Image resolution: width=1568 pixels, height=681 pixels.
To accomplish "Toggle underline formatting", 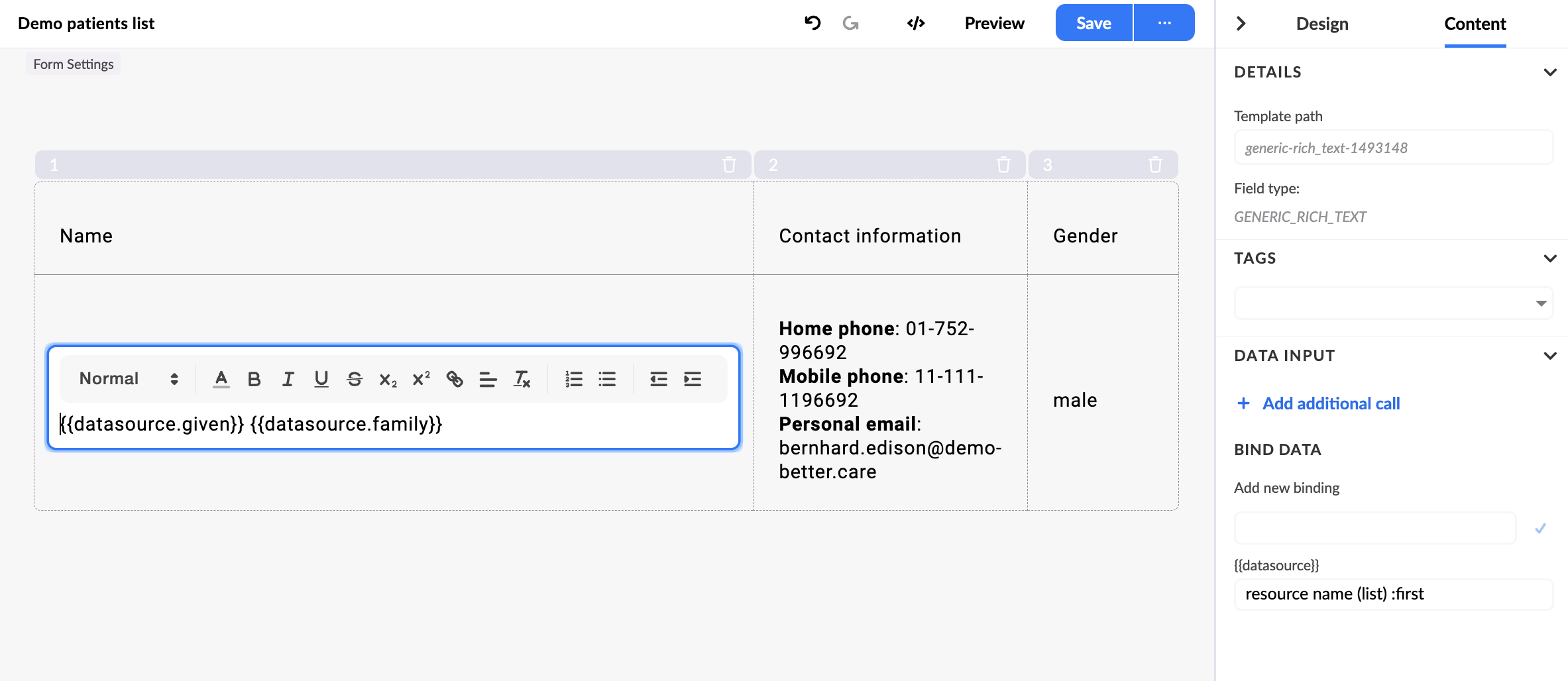I will coord(321,379).
